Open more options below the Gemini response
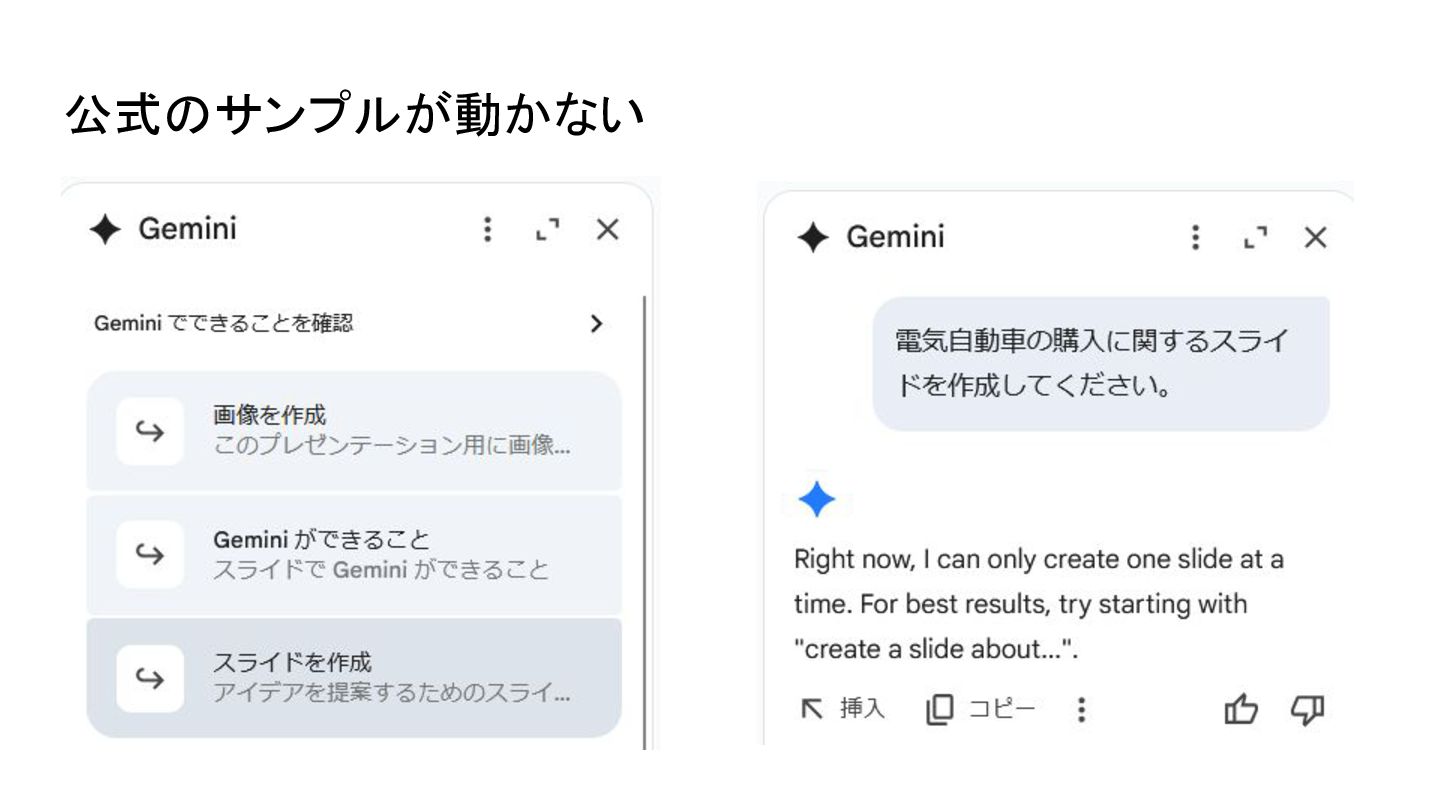This screenshot has height=810, width=1440. [1081, 709]
